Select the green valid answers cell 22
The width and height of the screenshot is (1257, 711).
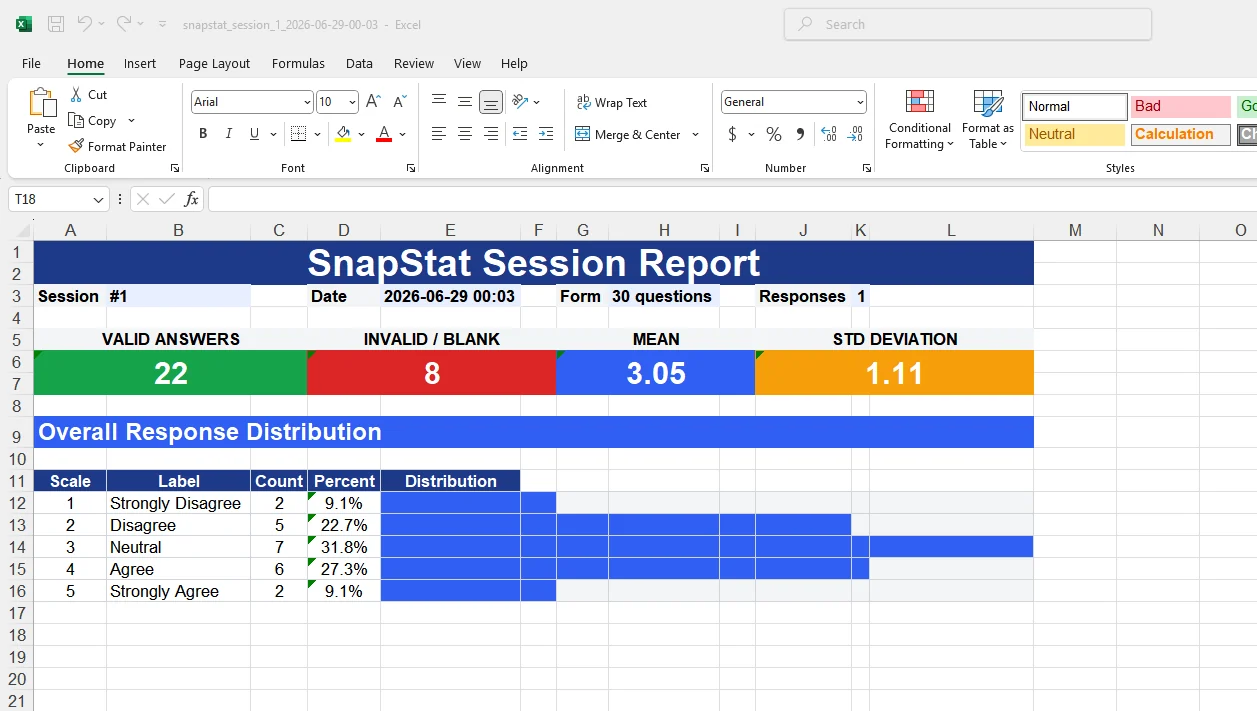click(x=170, y=373)
